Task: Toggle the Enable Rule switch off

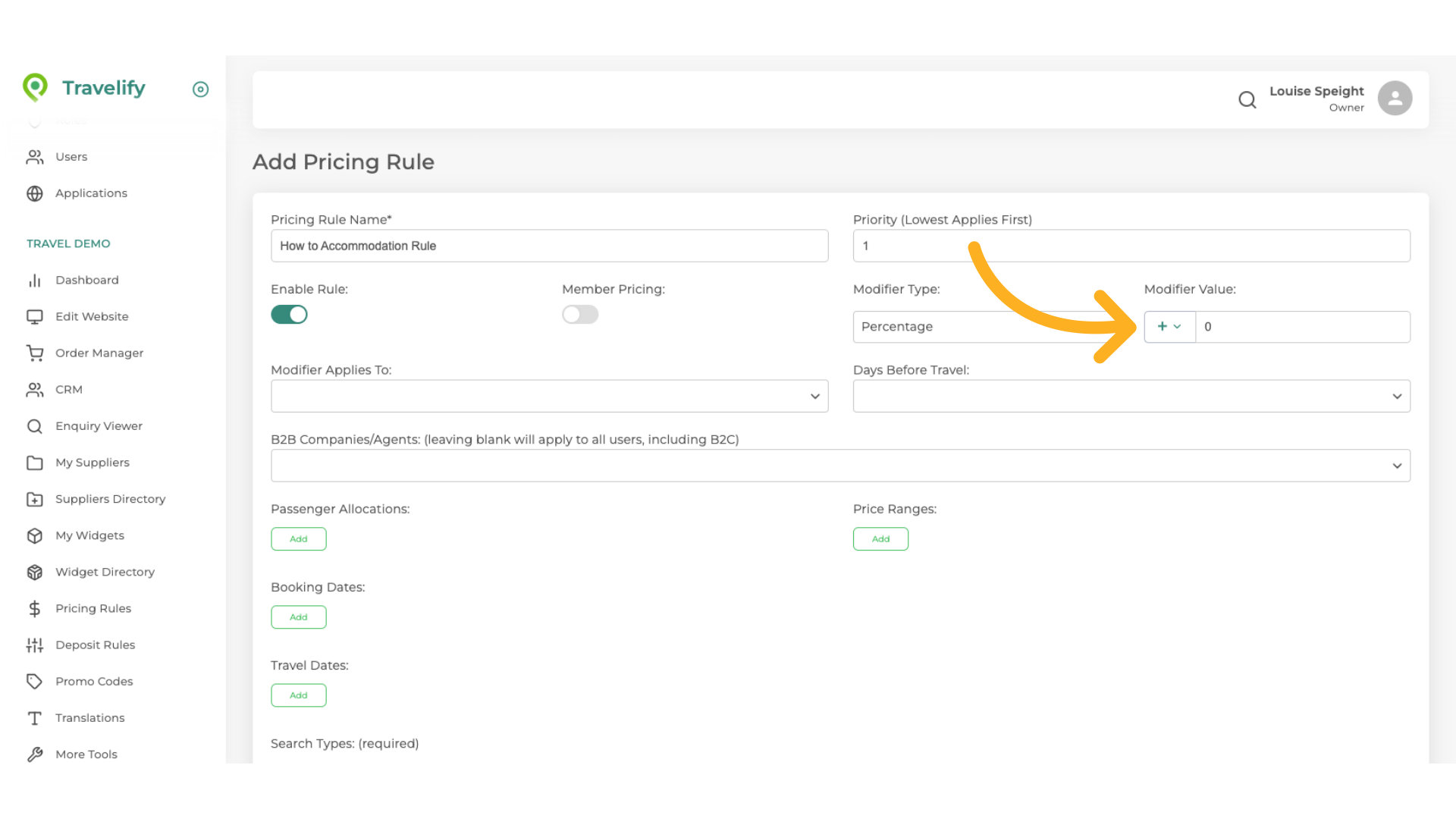Action: pyautogui.click(x=289, y=314)
